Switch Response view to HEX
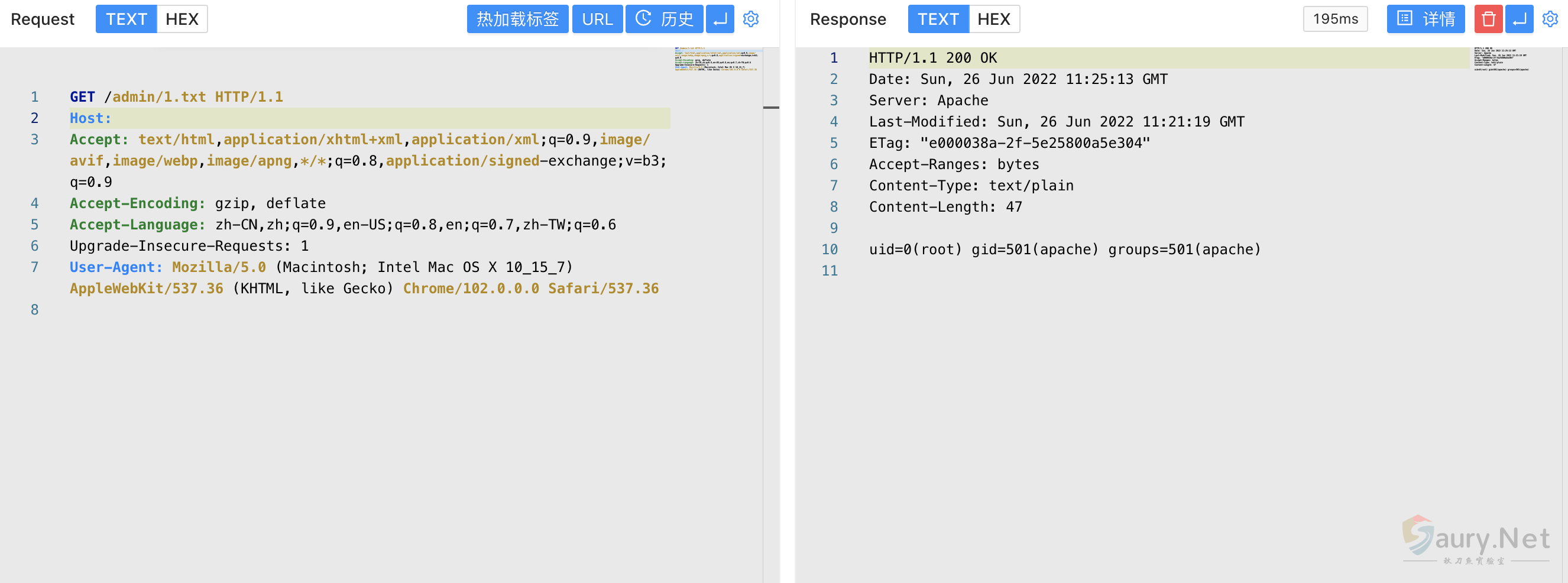 (x=993, y=20)
